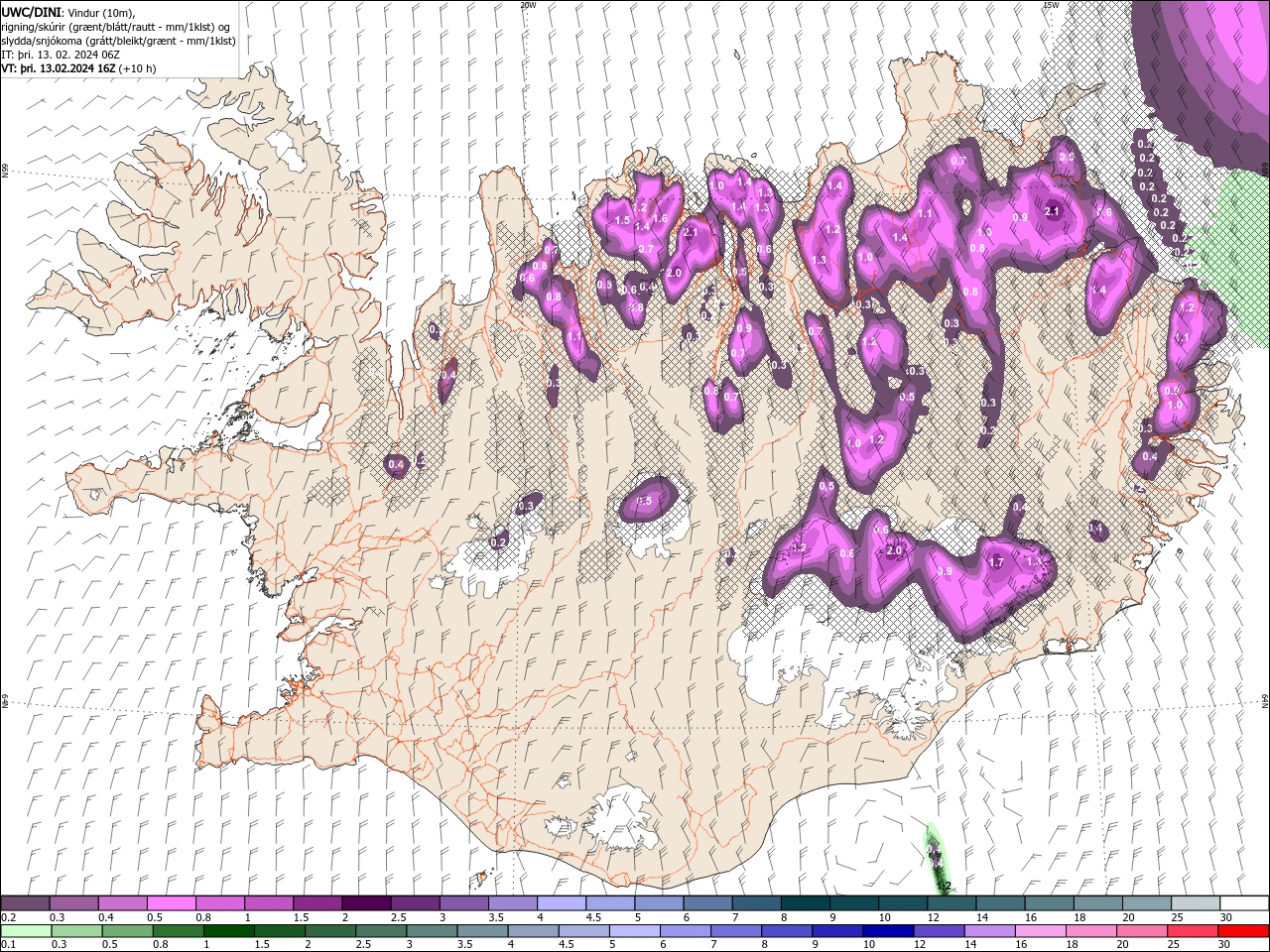Image resolution: width=1270 pixels, height=952 pixels.
Task: Click the UWC/DINI title text
Action: click(x=32, y=11)
